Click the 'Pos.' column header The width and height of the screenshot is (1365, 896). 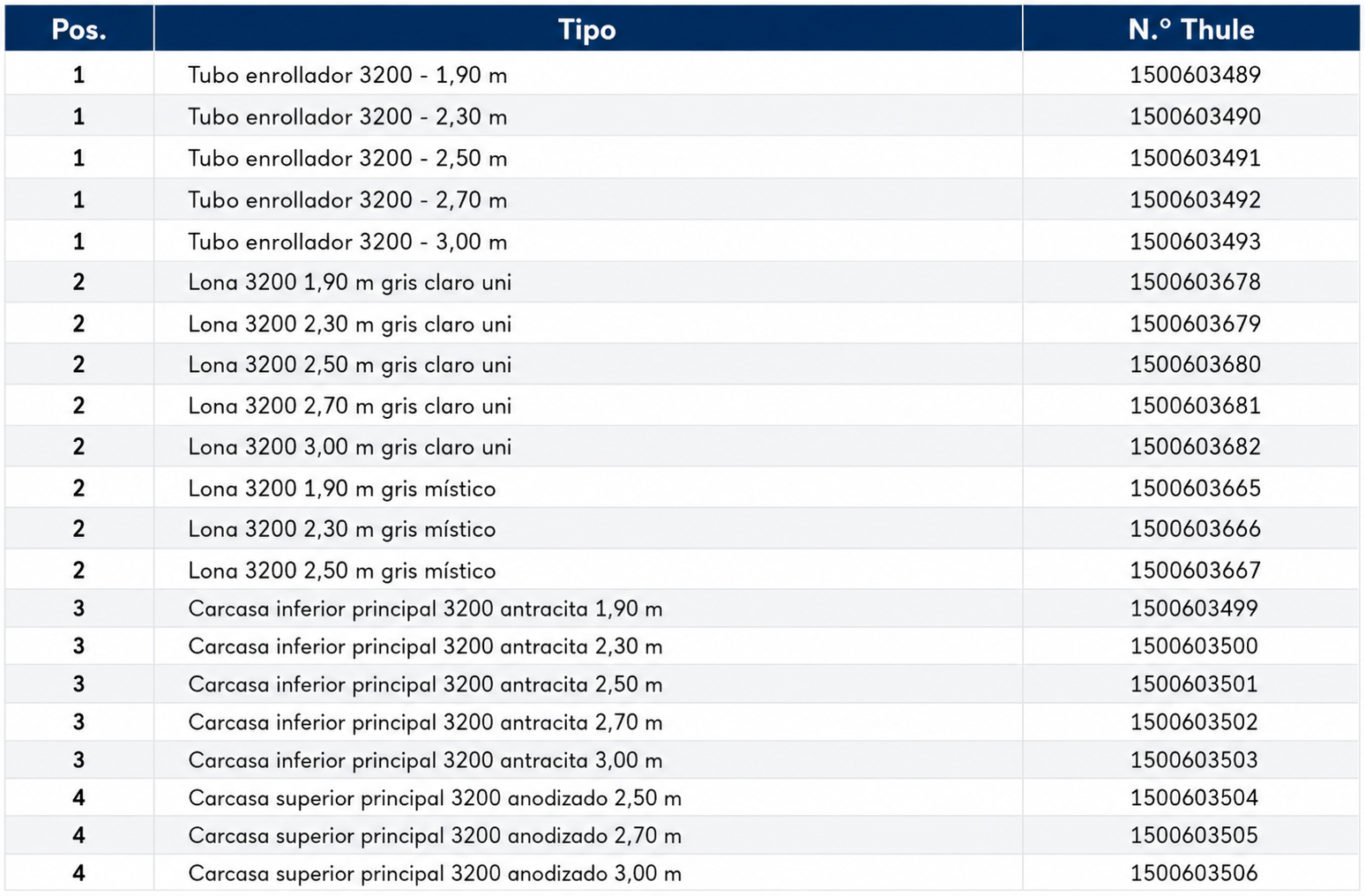78,29
